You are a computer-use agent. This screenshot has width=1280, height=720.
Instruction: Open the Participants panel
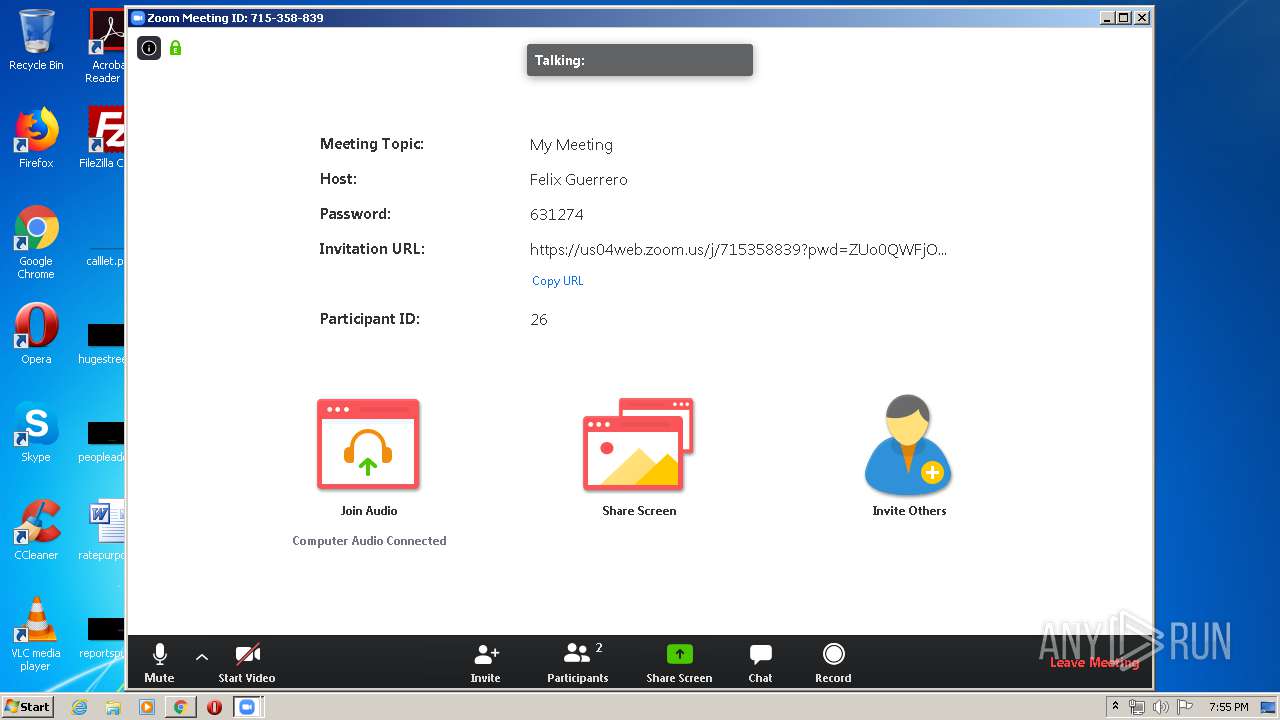coord(578,663)
